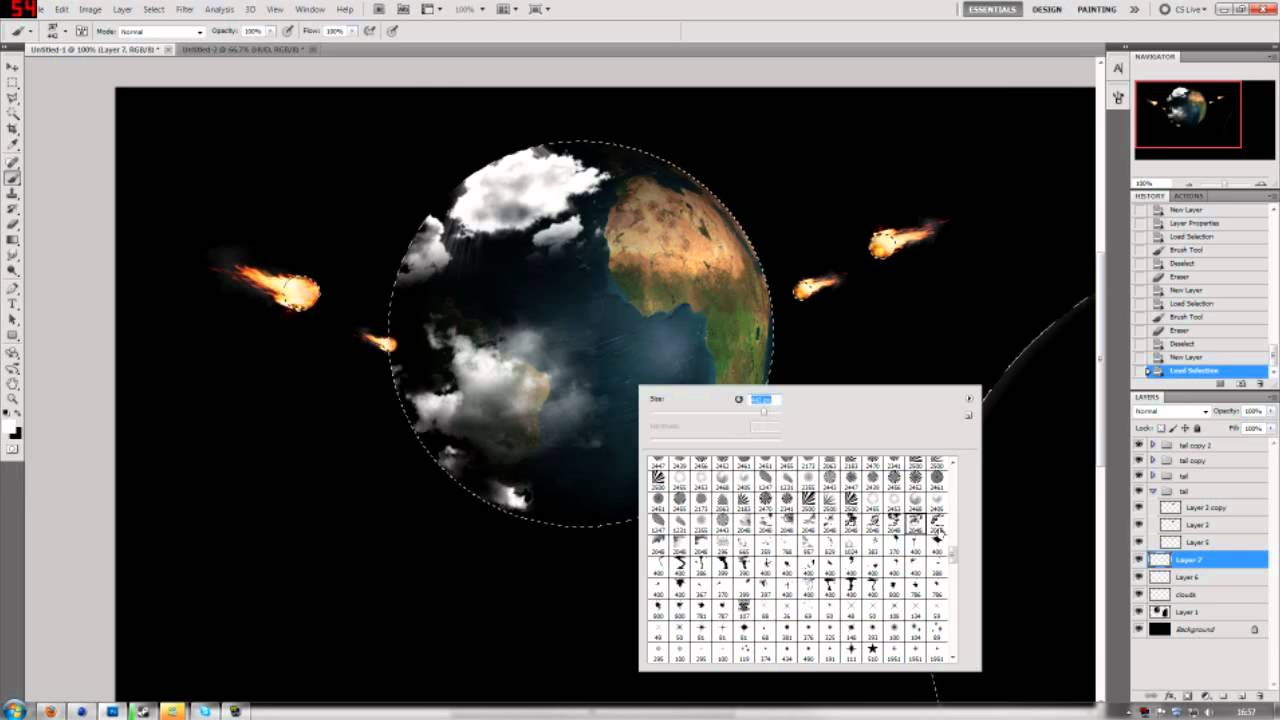Open the Window menu
The height and width of the screenshot is (720, 1280).
pos(310,9)
